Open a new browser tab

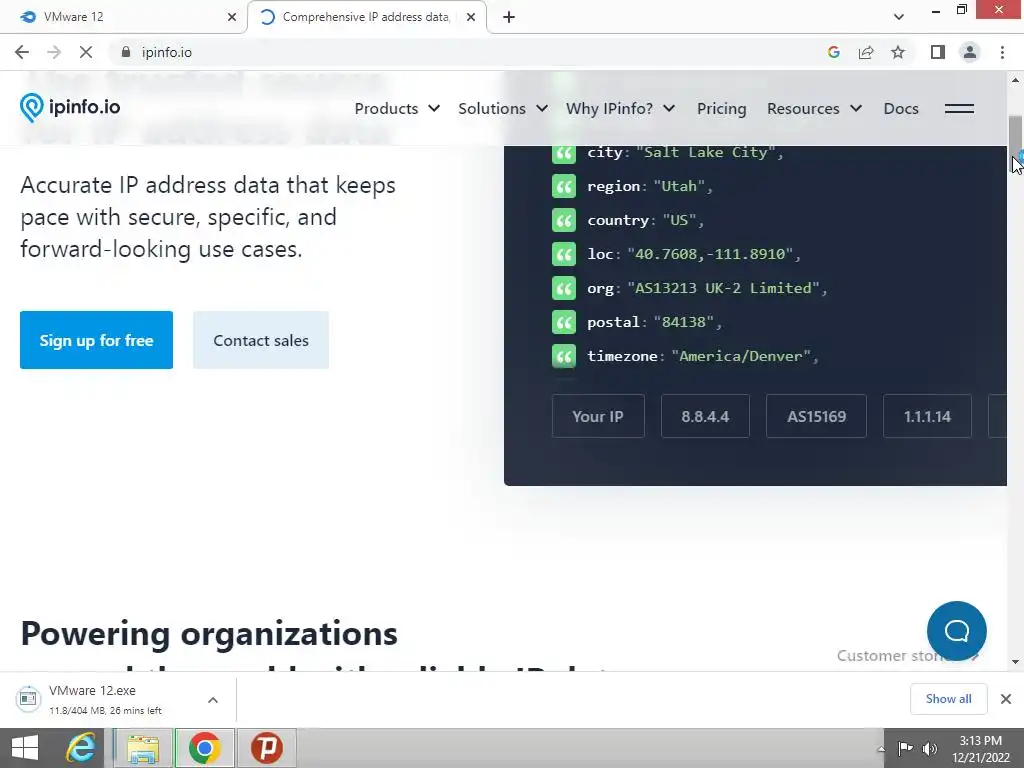coord(509,17)
